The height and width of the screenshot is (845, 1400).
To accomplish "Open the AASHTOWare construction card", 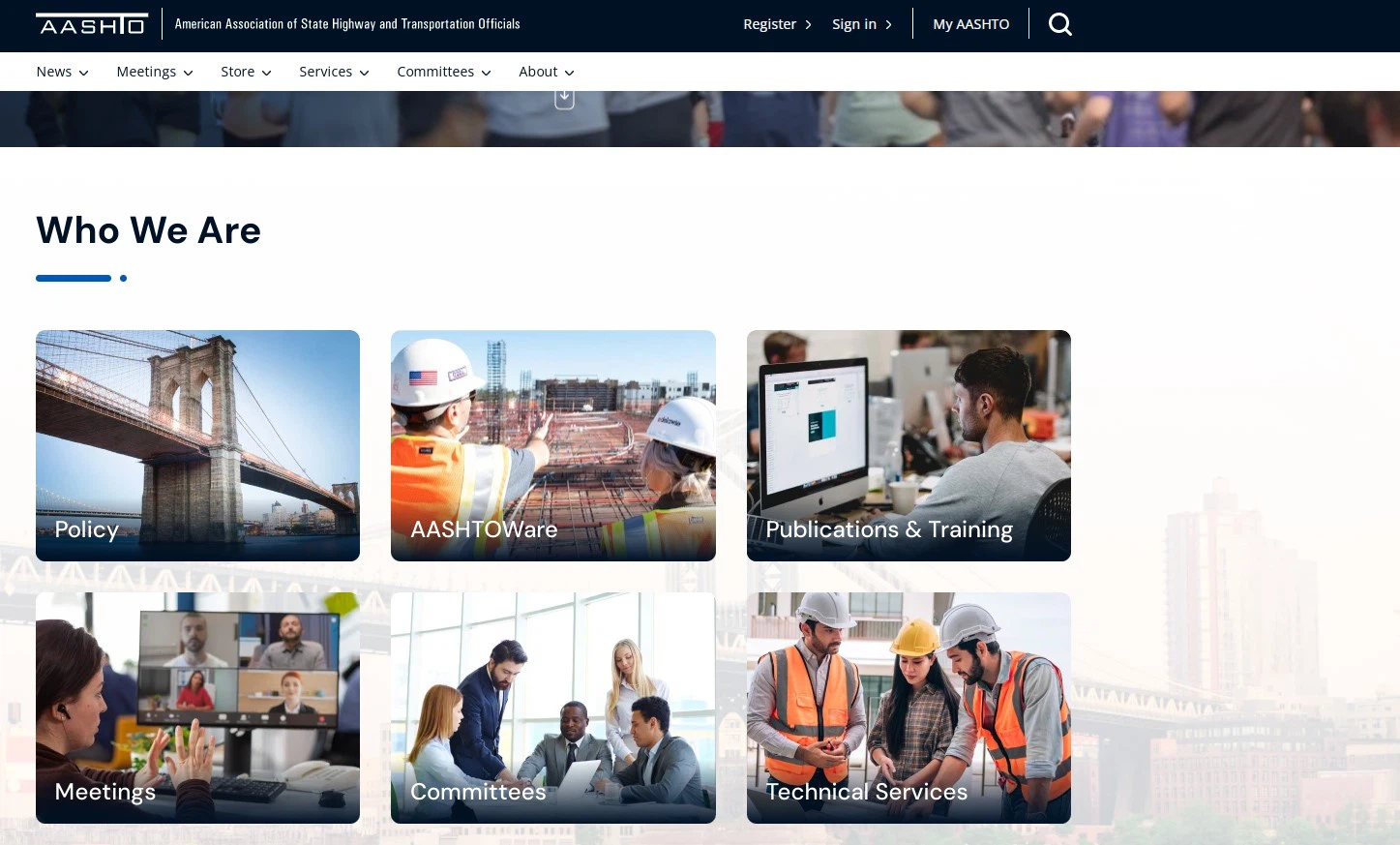I will tap(552, 445).
